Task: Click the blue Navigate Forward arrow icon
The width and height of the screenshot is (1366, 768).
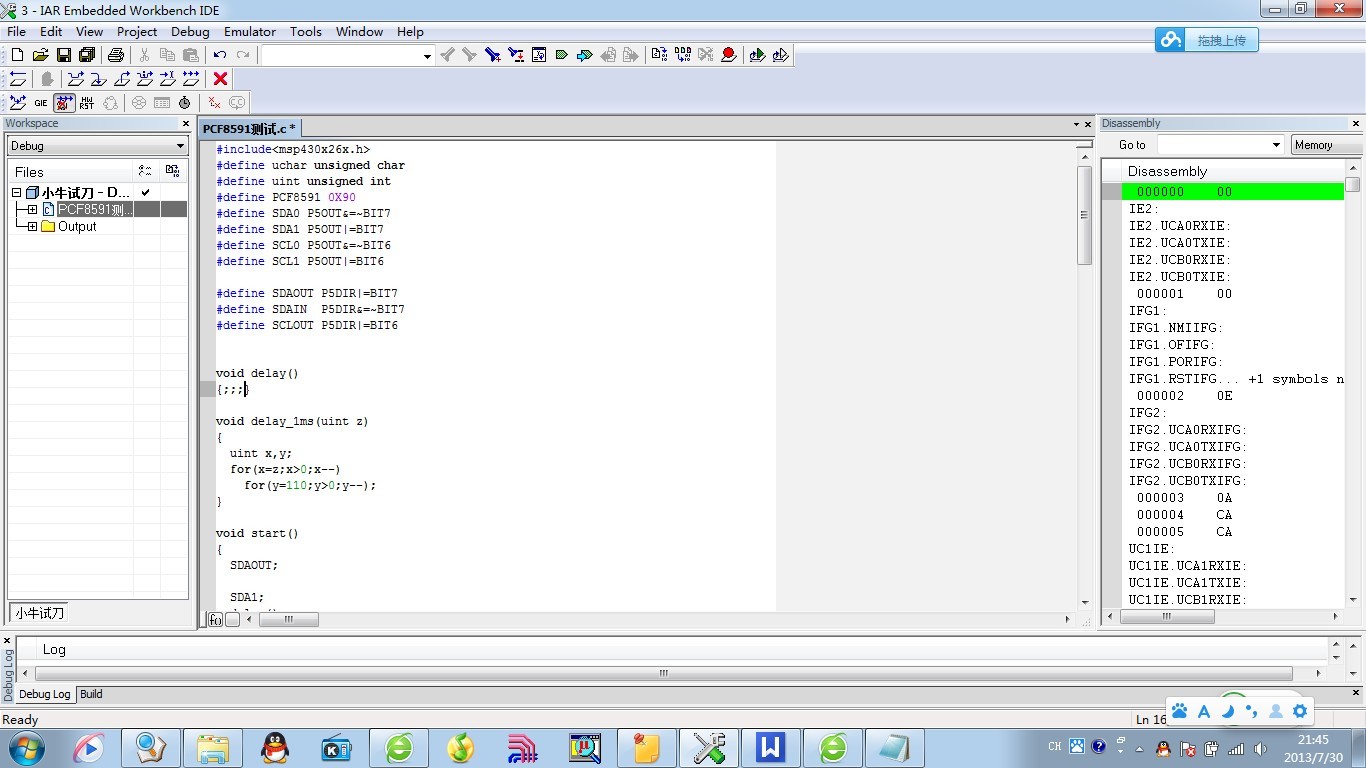Action: 585,55
